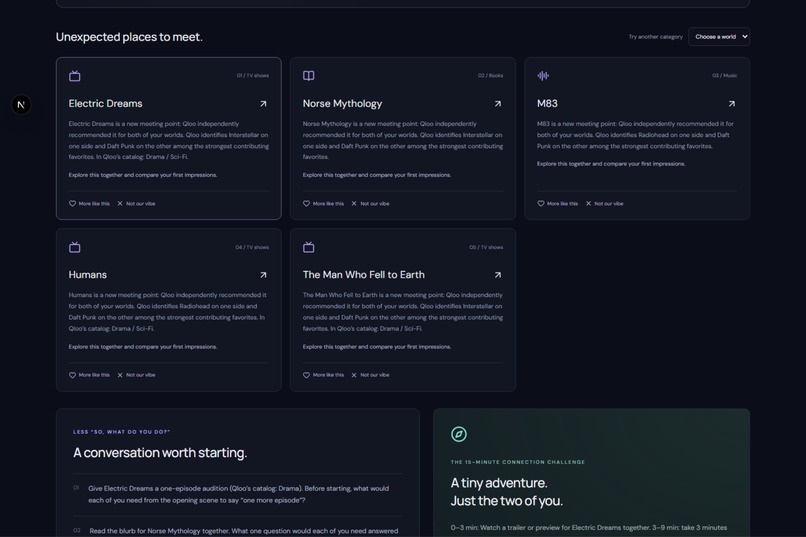Viewport: 806px width, 537px height.
Task: Click the heart icon on the Electric Dreams card
Action: (72, 203)
